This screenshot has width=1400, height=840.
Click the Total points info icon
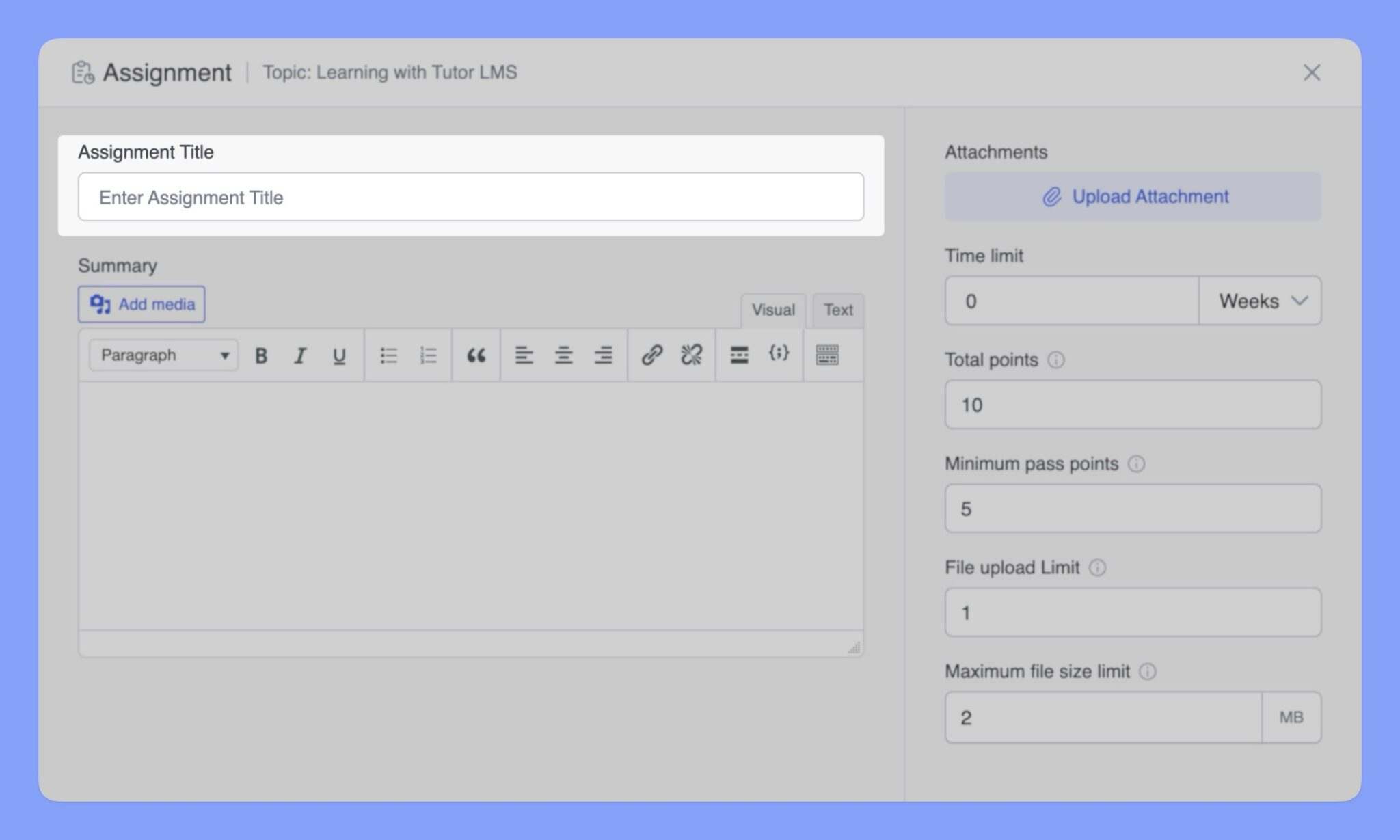coord(1055,360)
